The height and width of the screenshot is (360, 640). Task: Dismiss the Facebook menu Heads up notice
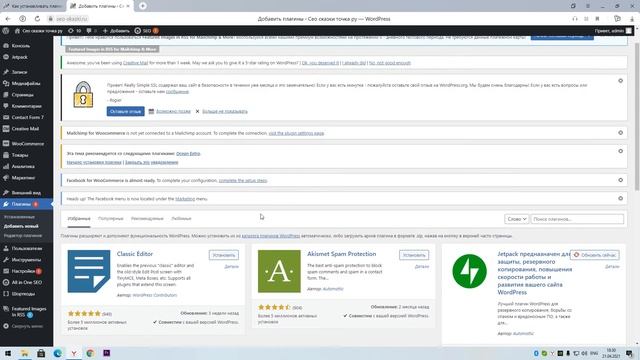(x=620, y=198)
